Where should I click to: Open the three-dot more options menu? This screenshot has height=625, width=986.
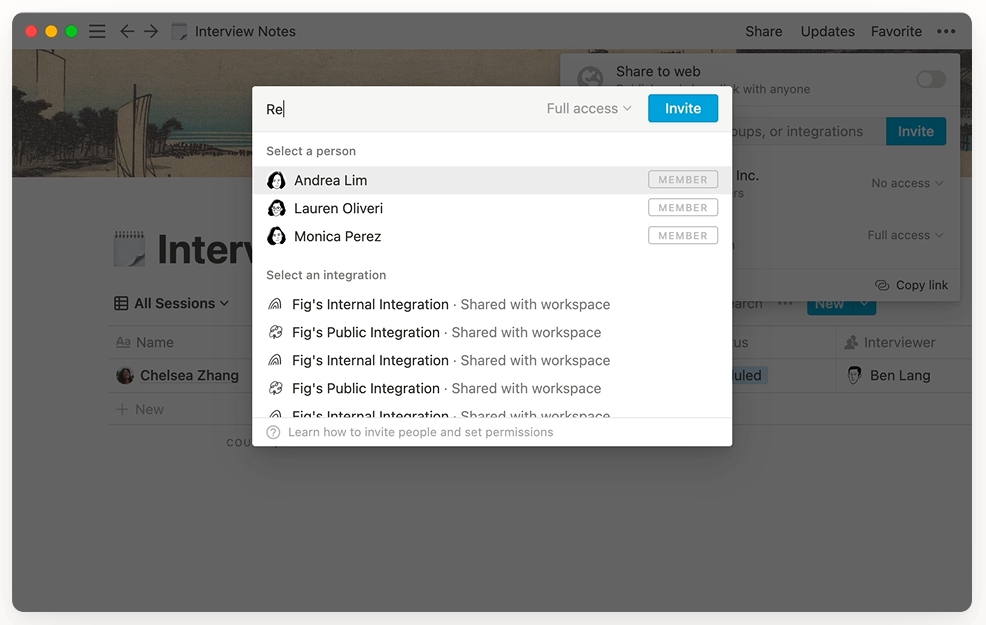click(946, 31)
